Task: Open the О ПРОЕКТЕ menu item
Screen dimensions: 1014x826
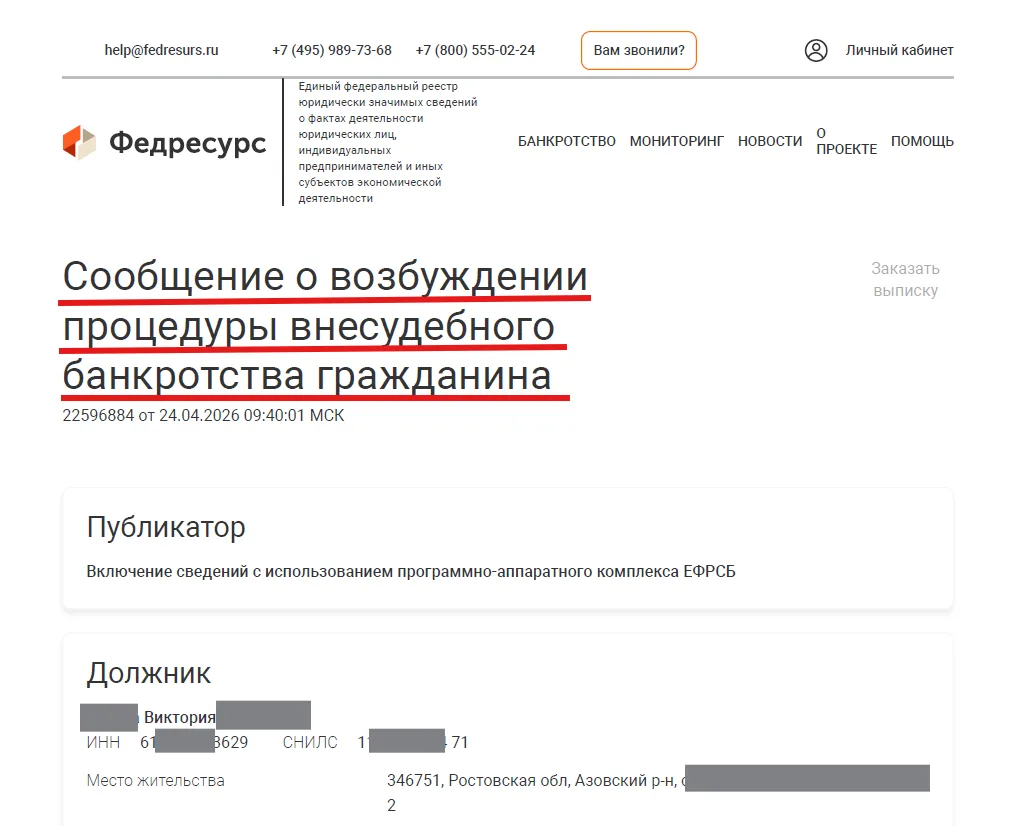Action: click(847, 141)
